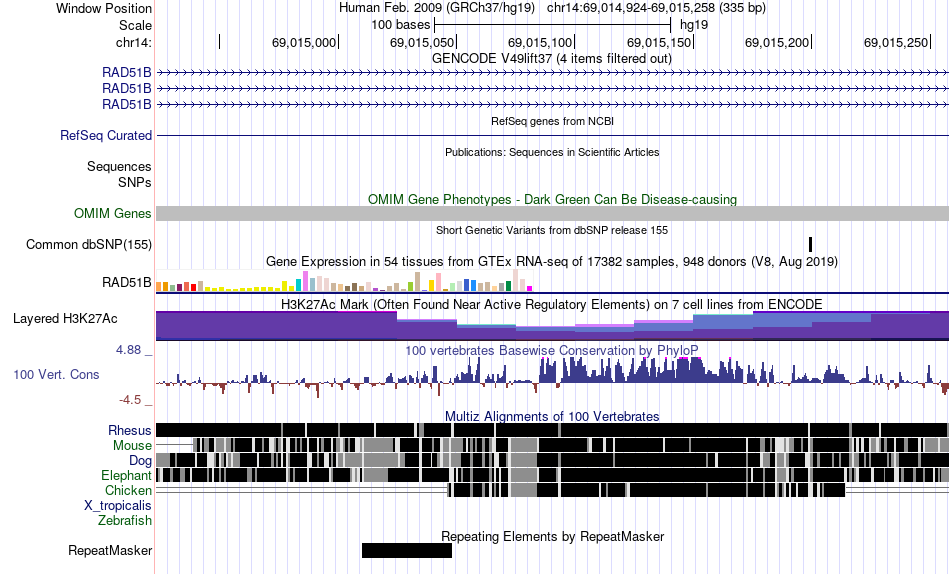Click the Multiz Alignments of 100 Vertebrates title
950x574 pixels.
pyautogui.click(x=552, y=416)
